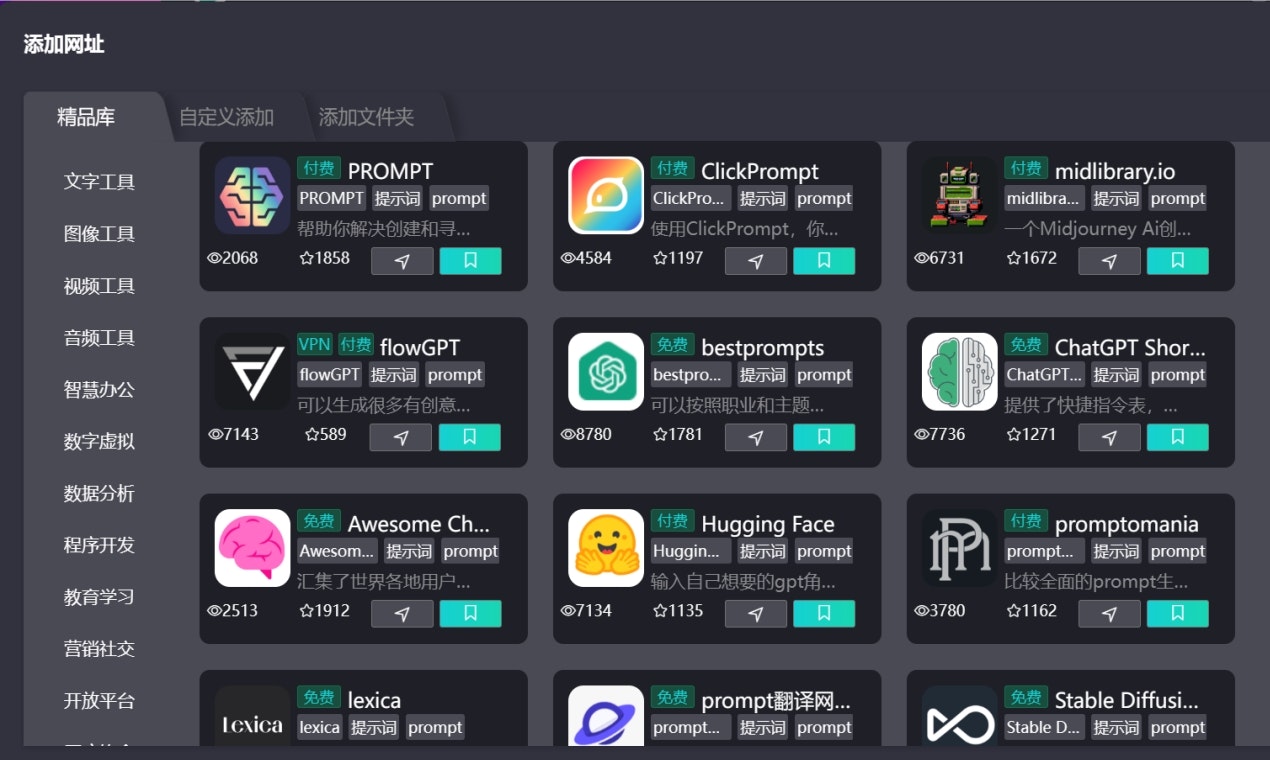Click the Hugging Face emoji logo
This screenshot has width=1270, height=760.
pos(606,548)
